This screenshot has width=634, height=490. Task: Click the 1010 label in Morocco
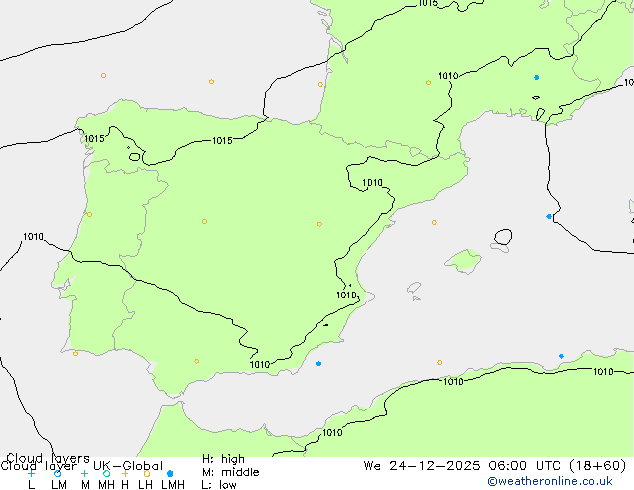(x=332, y=433)
